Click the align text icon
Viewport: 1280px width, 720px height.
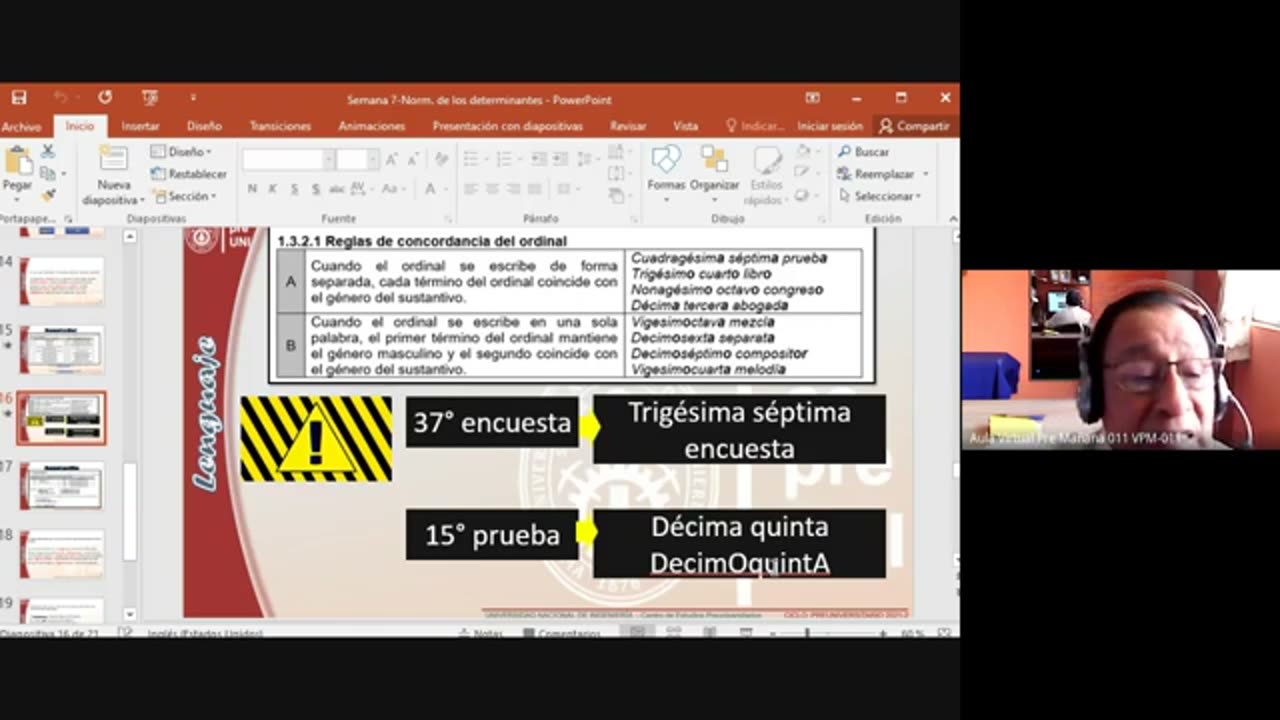(618, 174)
